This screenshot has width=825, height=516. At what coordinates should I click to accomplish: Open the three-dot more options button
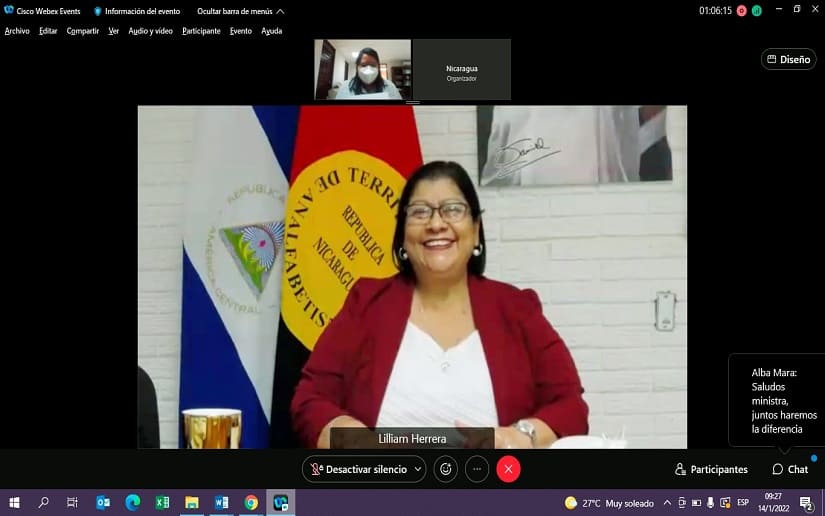pyautogui.click(x=477, y=469)
